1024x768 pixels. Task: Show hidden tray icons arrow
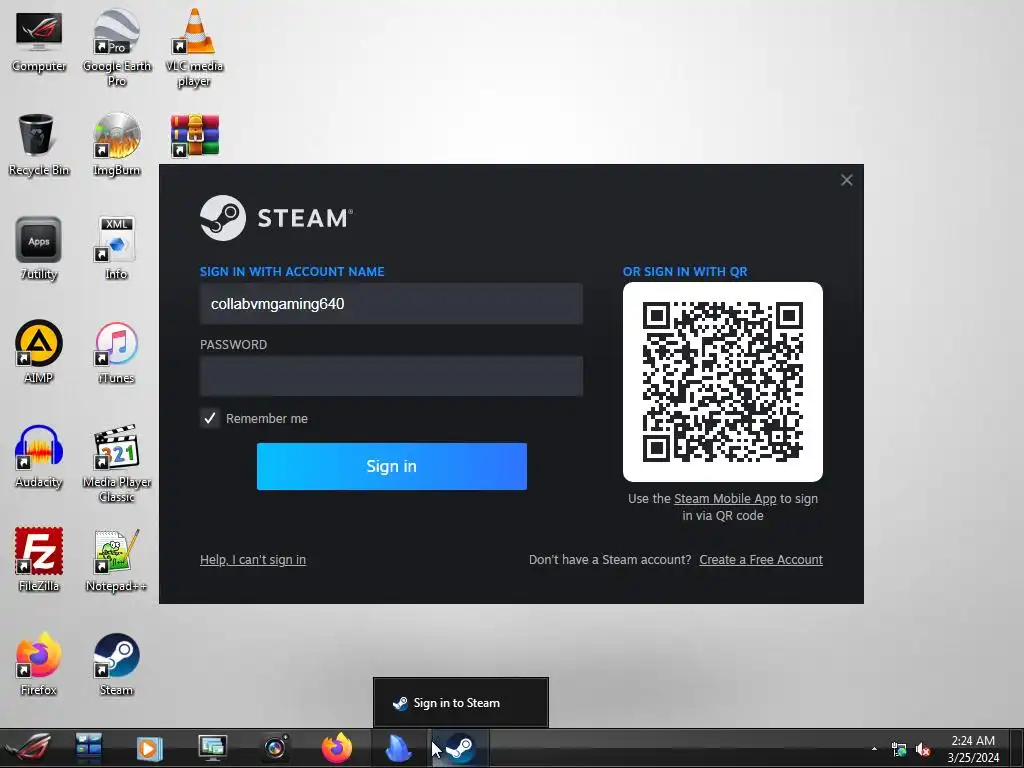coord(874,749)
